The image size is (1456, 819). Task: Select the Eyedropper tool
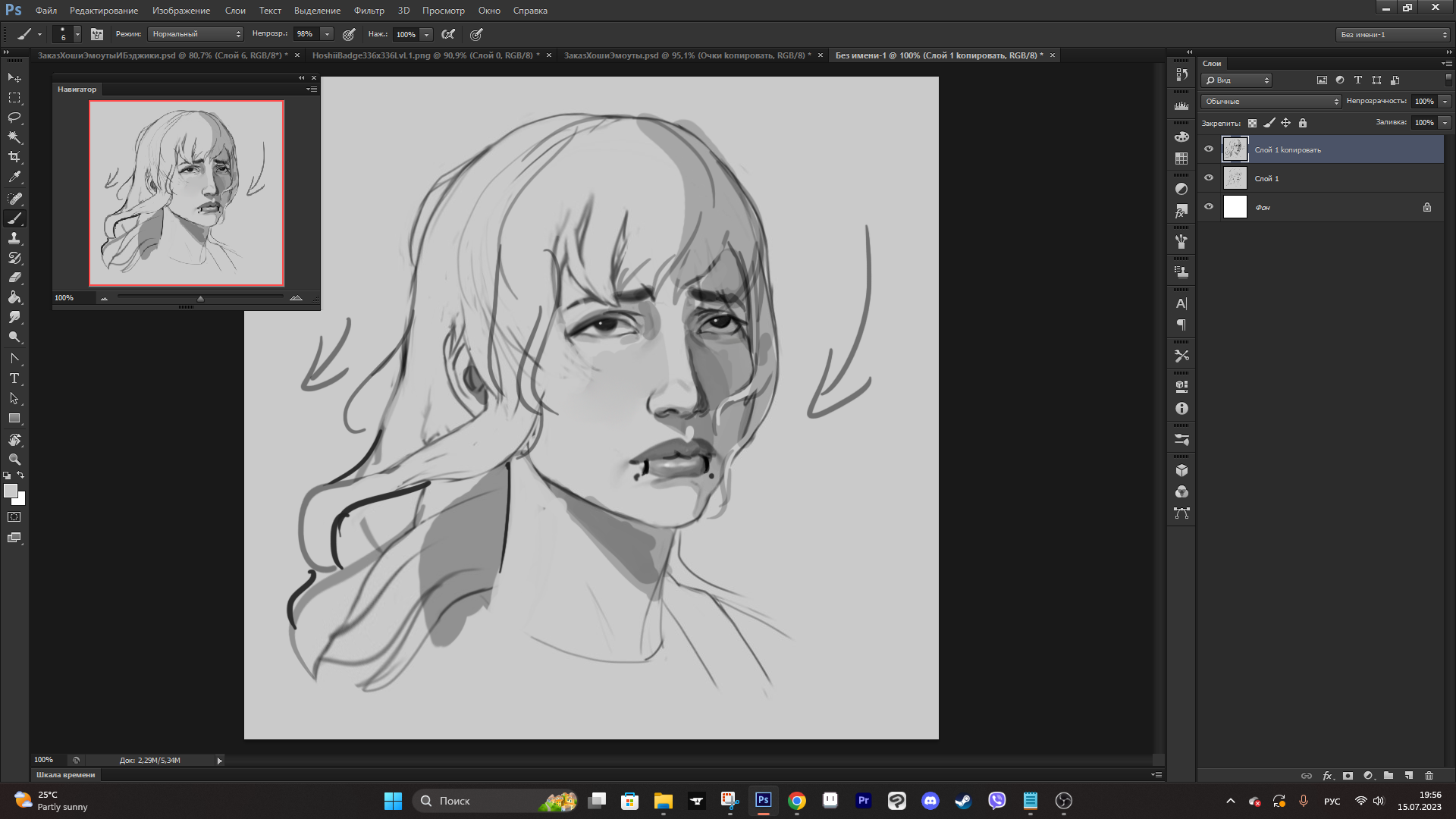[14, 177]
